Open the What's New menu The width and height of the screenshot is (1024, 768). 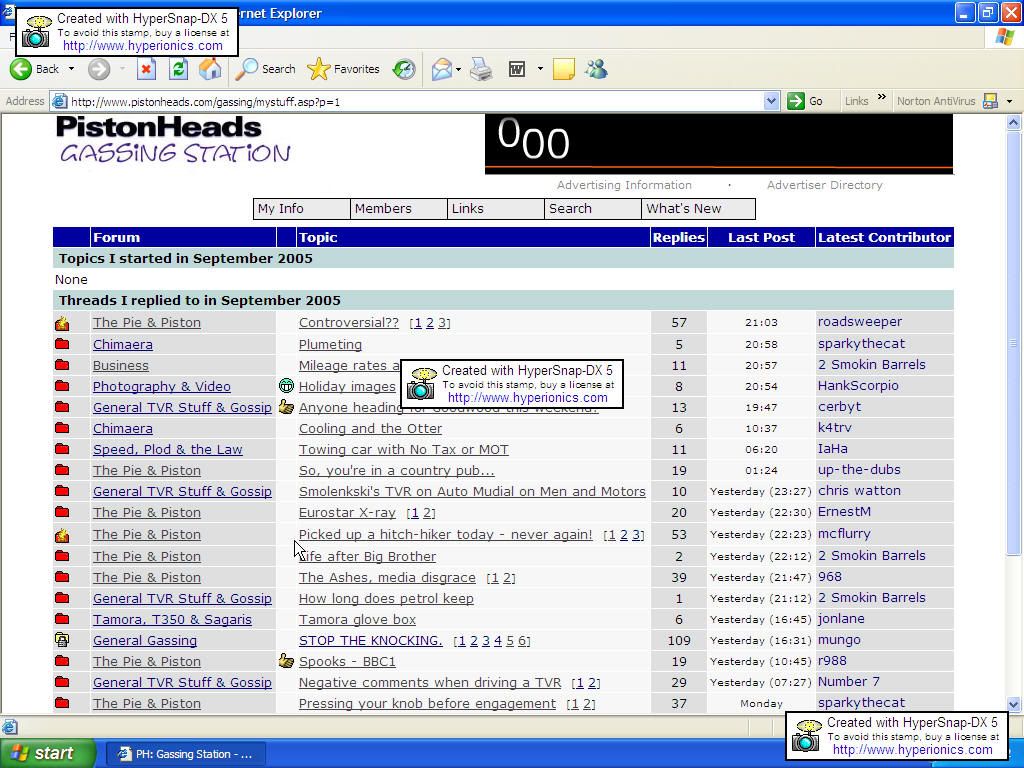[x=697, y=209]
